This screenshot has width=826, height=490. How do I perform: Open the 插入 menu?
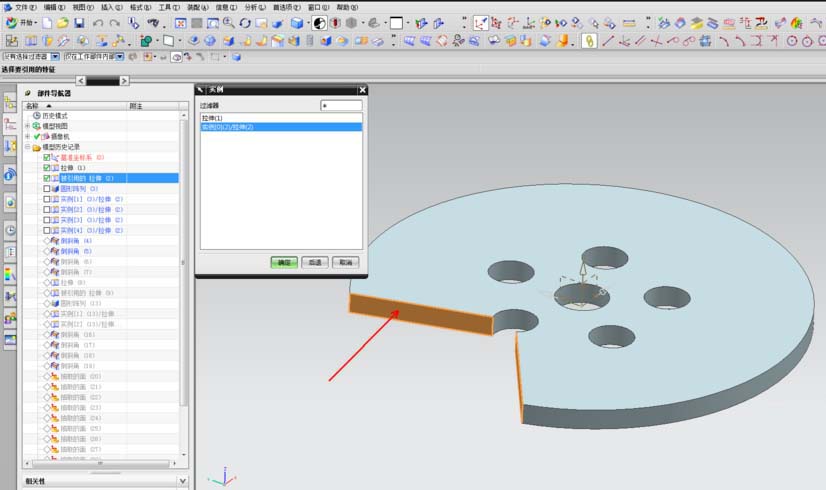pos(111,7)
